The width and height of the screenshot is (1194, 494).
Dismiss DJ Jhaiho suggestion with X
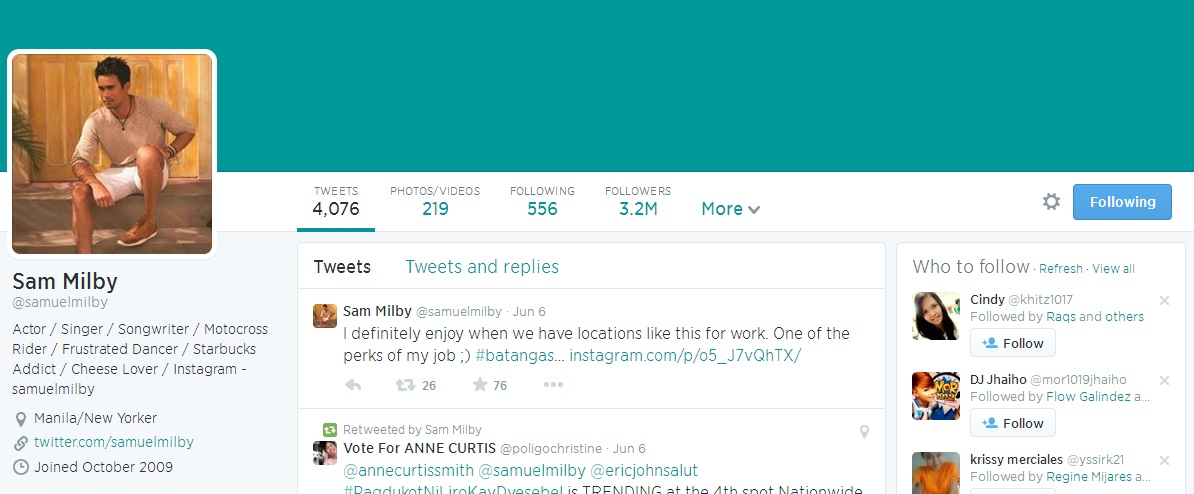tap(1164, 381)
